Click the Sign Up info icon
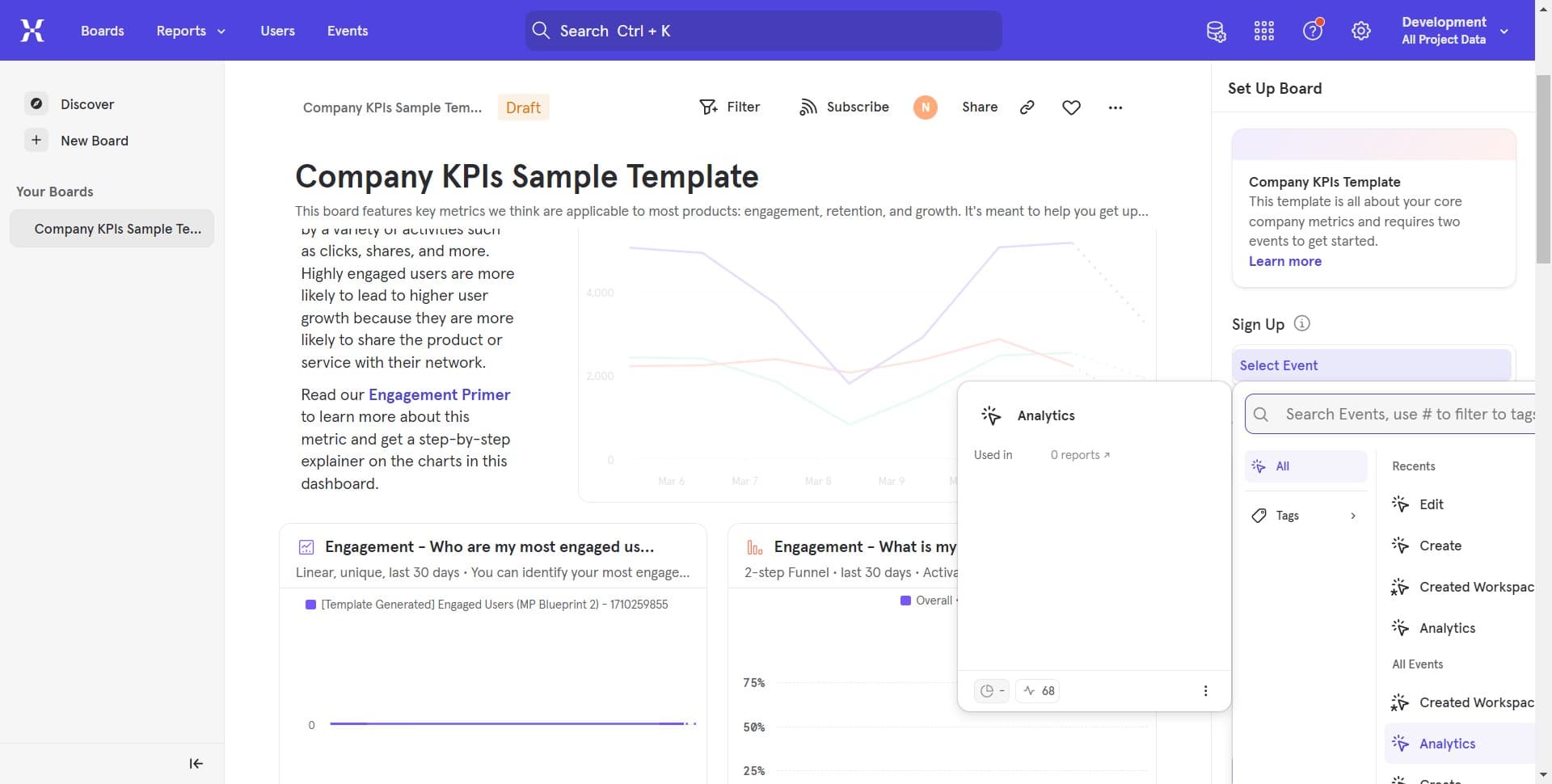This screenshot has width=1552, height=784. pos(1301,323)
